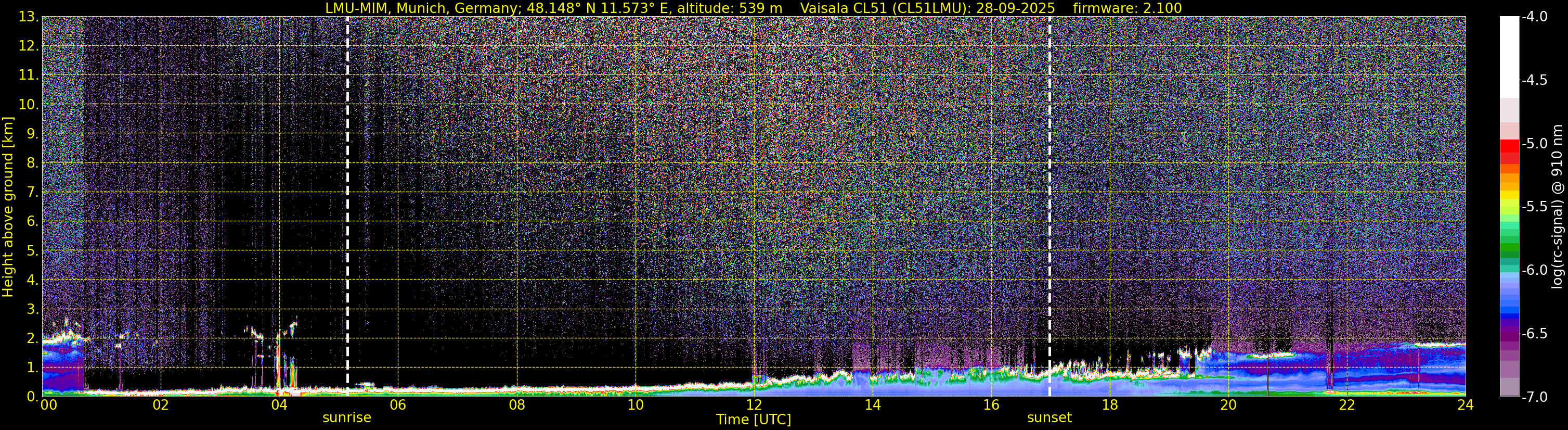Click the '-7.0' colorbar tick label
Screen dimensions: 1568x430
click(x=1535, y=397)
